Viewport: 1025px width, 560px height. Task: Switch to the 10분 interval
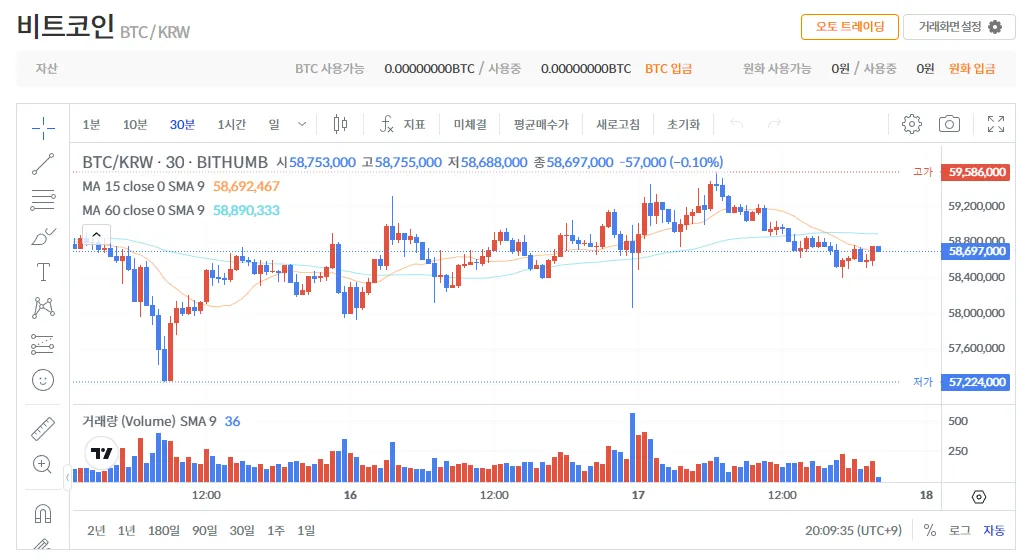[135, 124]
